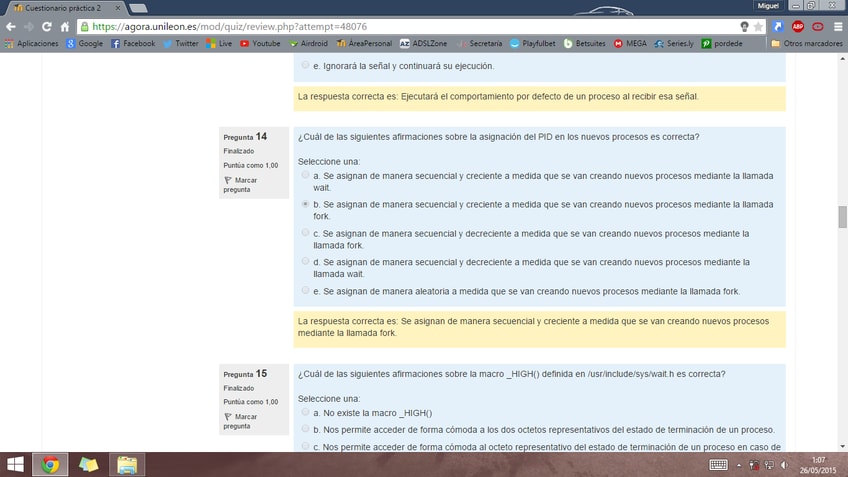Click the browser reload button
Viewport: 848px width, 477px height.
coord(47,27)
